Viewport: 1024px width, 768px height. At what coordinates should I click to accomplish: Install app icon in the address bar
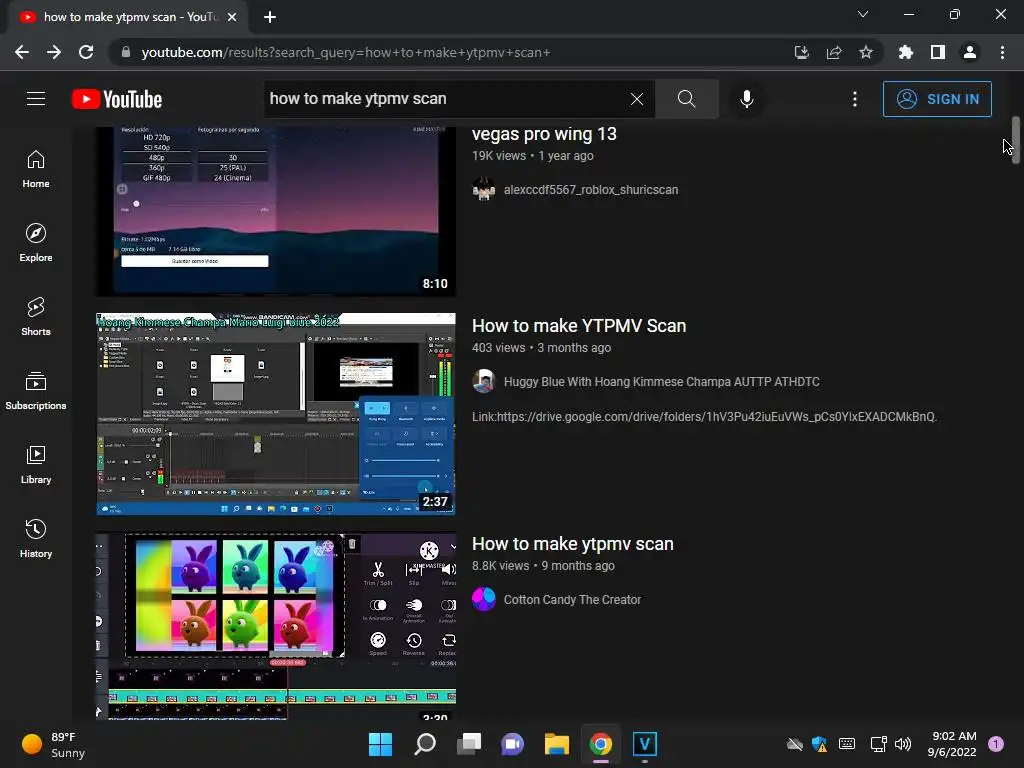[802, 52]
